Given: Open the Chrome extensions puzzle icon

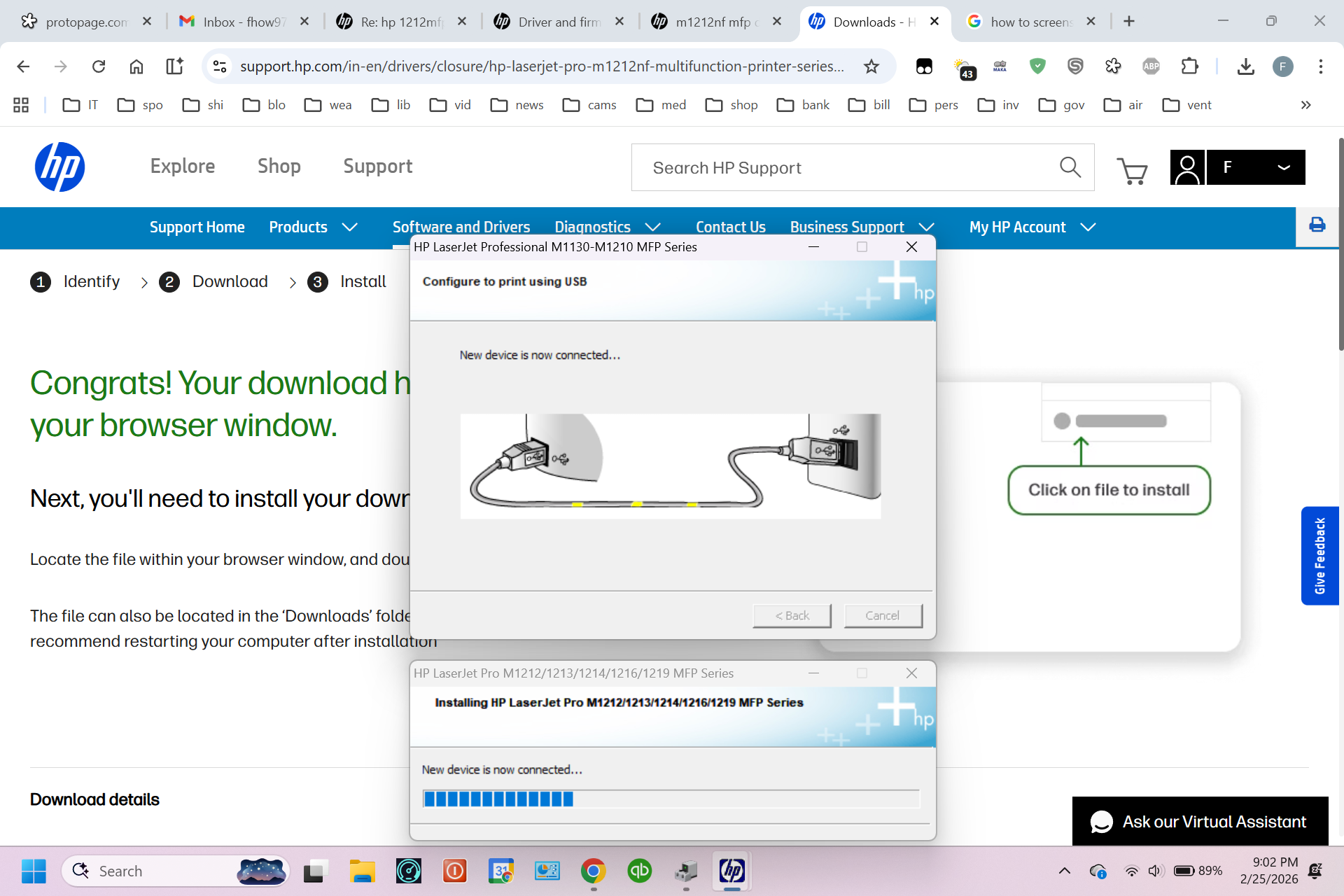Looking at the screenshot, I should pyautogui.click(x=1189, y=66).
